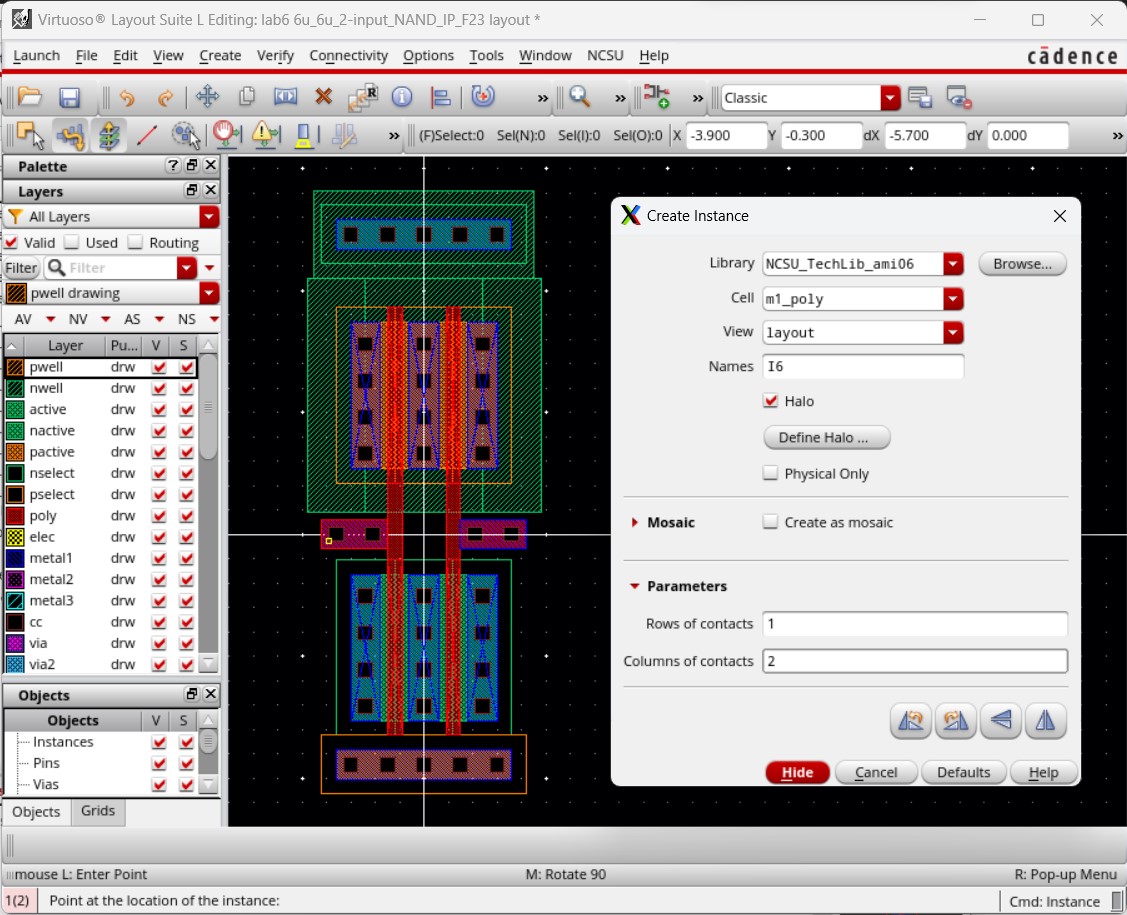Click the Delete X icon
Viewport: 1127px width, 915px height.
click(323, 96)
